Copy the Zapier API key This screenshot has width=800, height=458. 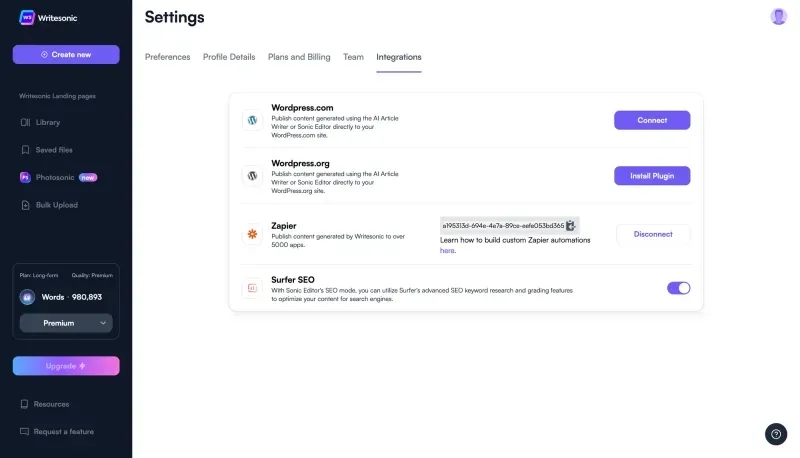(x=570, y=225)
